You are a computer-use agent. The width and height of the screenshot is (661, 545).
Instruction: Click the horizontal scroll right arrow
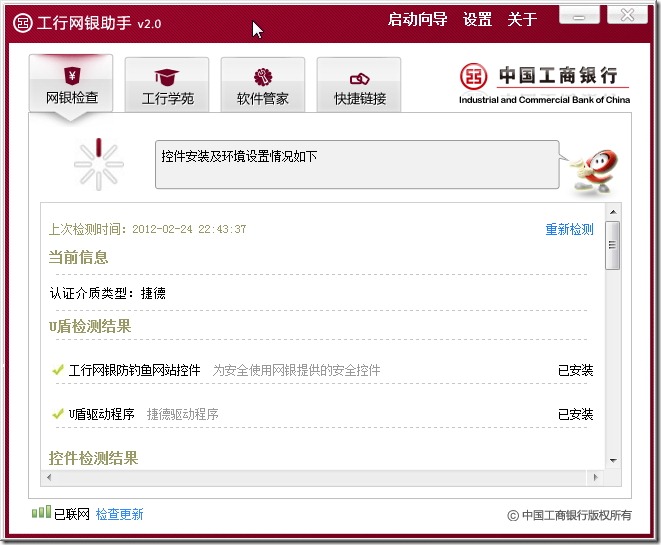click(x=595, y=478)
